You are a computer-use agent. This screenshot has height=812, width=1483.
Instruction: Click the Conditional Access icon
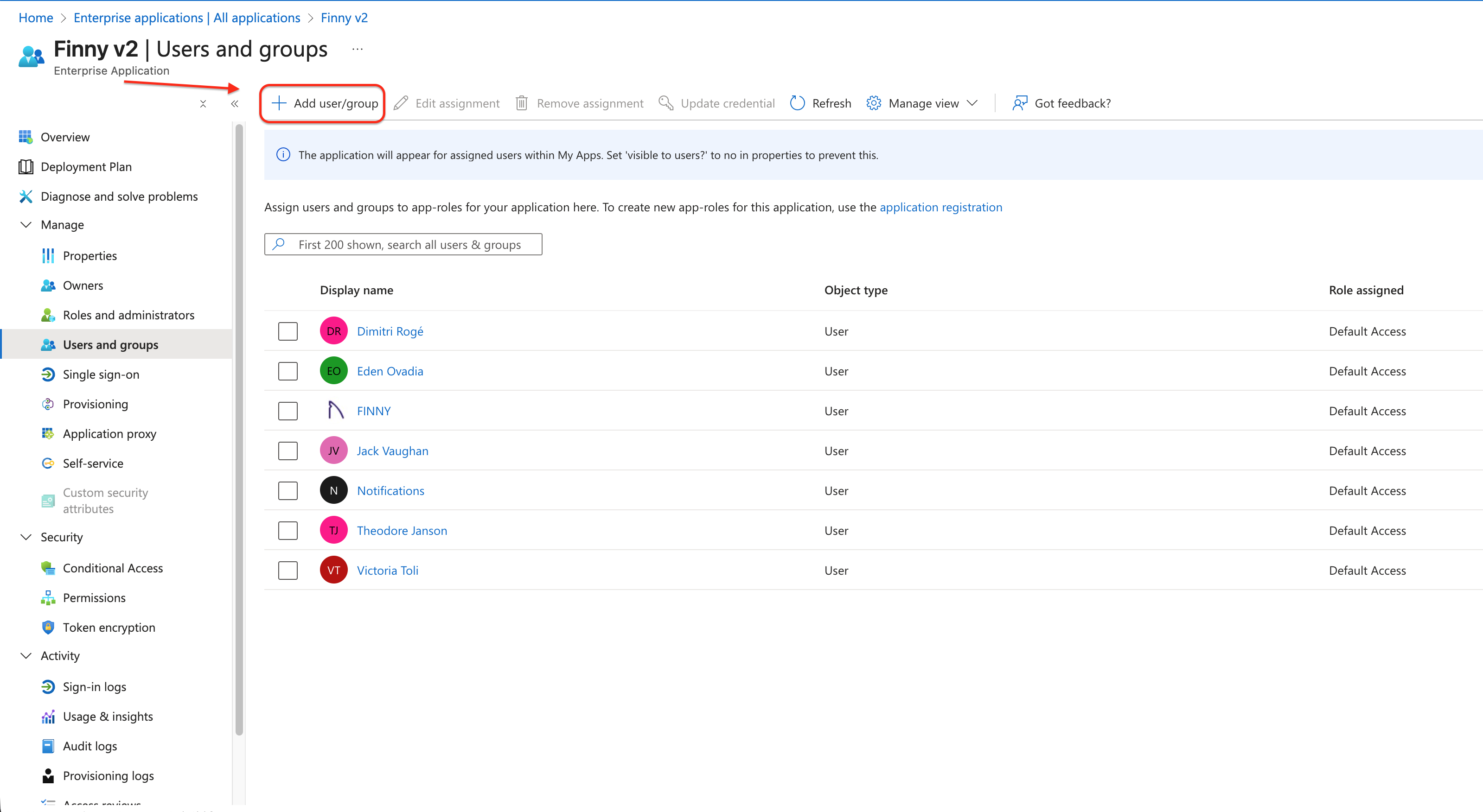[x=48, y=568]
